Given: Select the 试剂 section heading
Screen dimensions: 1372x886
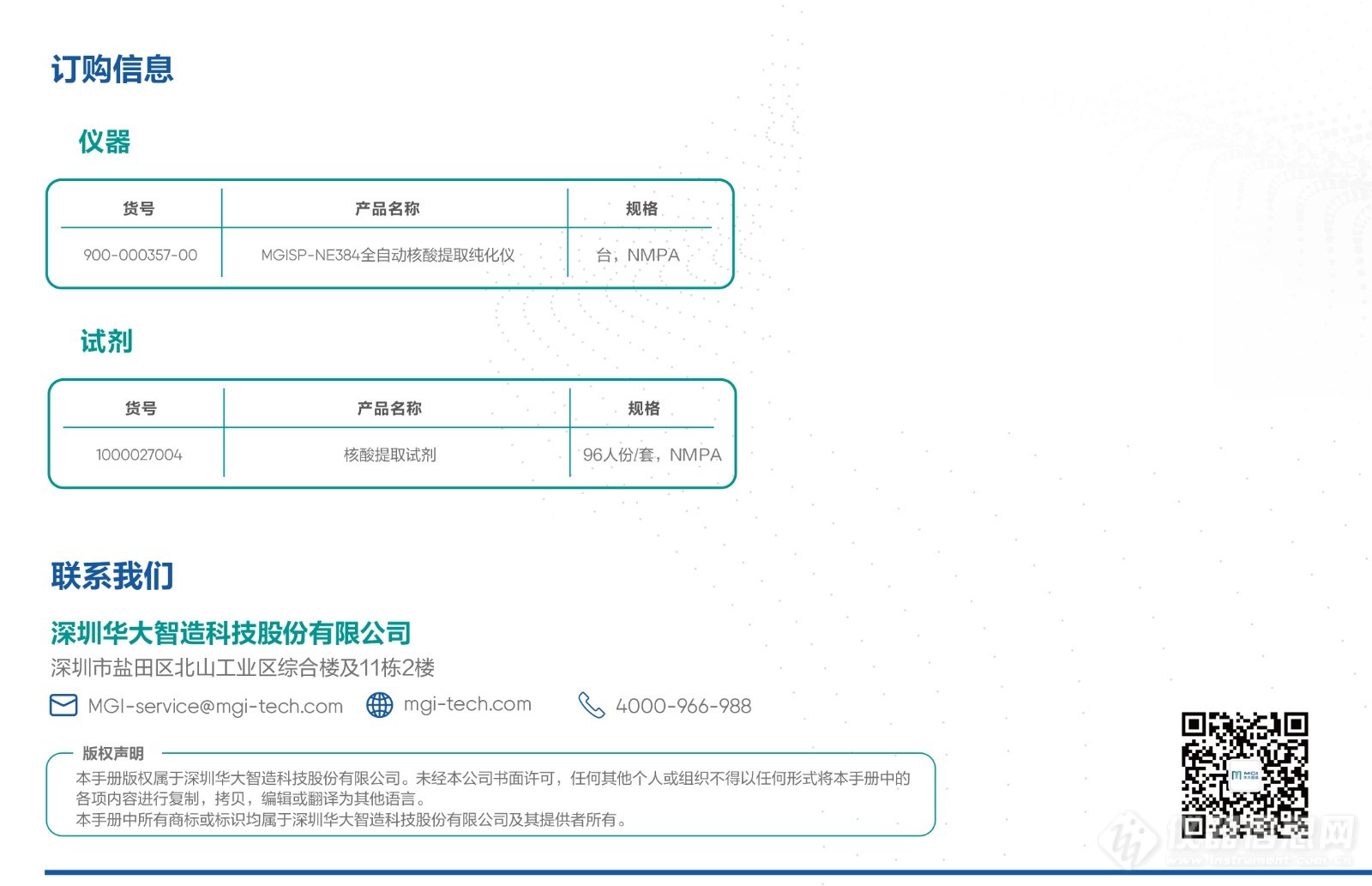Looking at the screenshot, I should 106,341.
